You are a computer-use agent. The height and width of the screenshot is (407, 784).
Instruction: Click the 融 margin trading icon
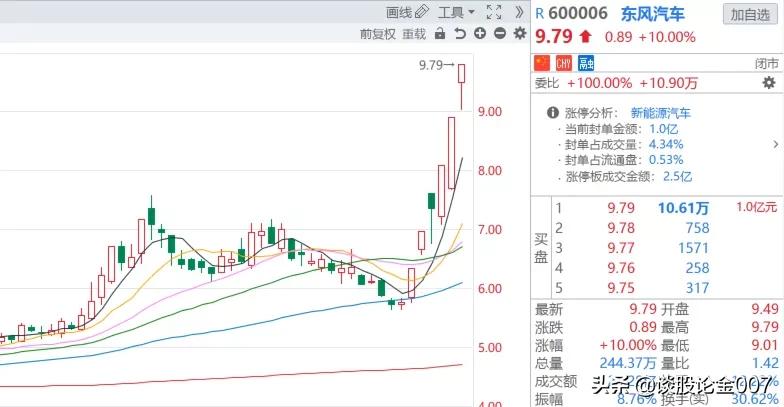586,63
